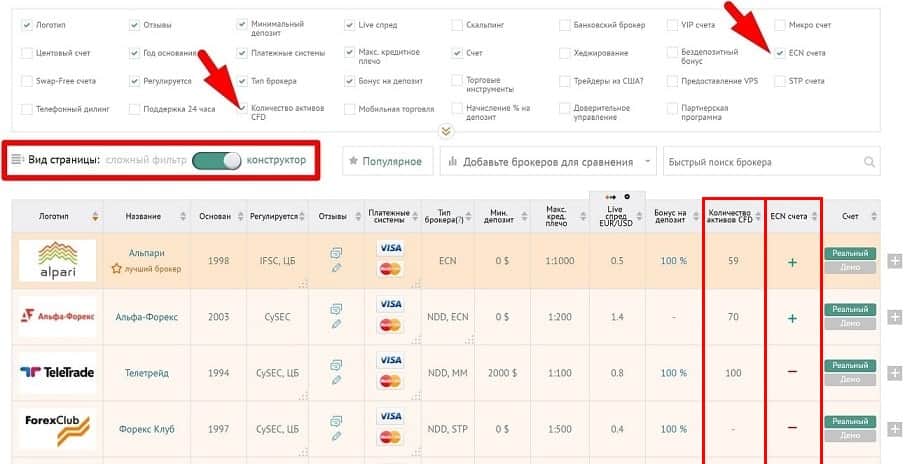Screen dimensions: 912x464
Task: Open Реальный account for Альпари
Action: coord(850,254)
